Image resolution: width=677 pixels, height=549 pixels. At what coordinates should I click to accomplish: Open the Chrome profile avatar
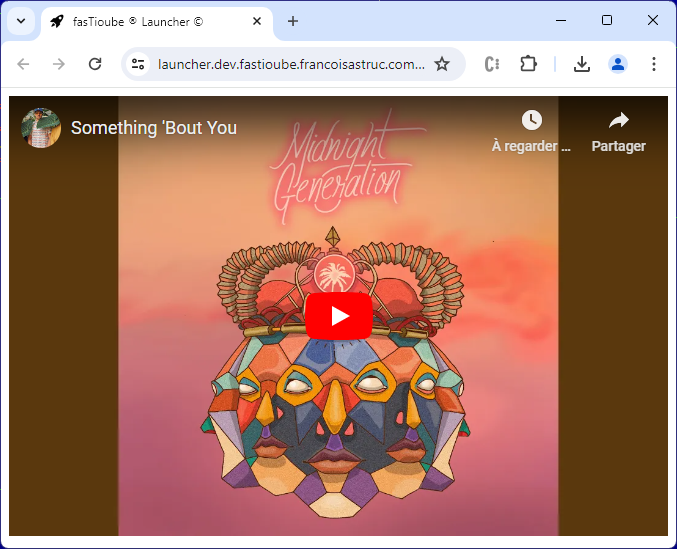point(618,64)
